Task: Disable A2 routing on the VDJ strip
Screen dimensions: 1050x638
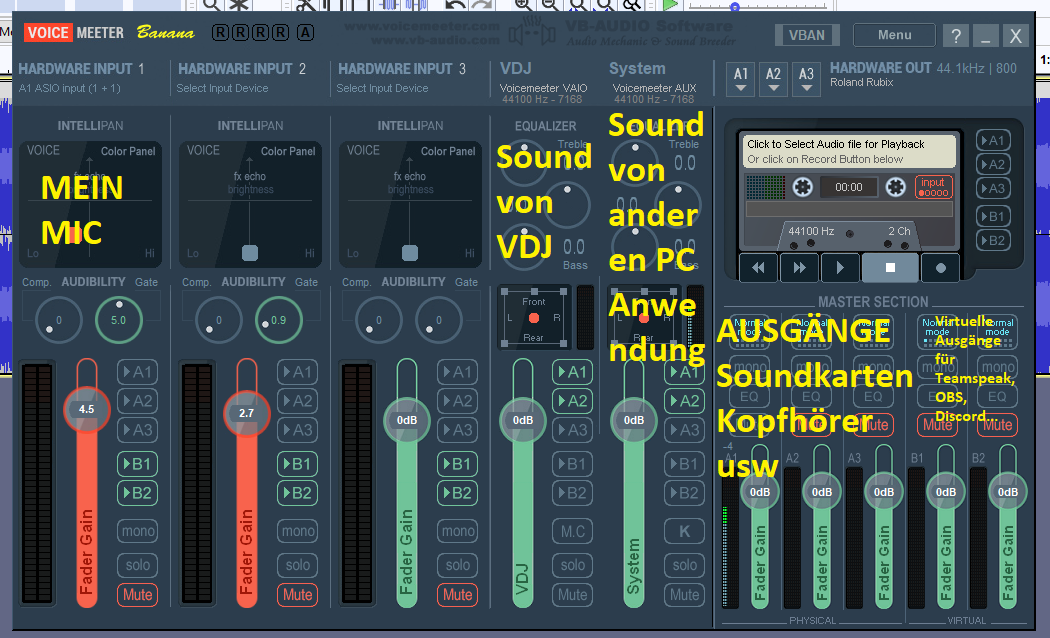Action: [x=573, y=401]
